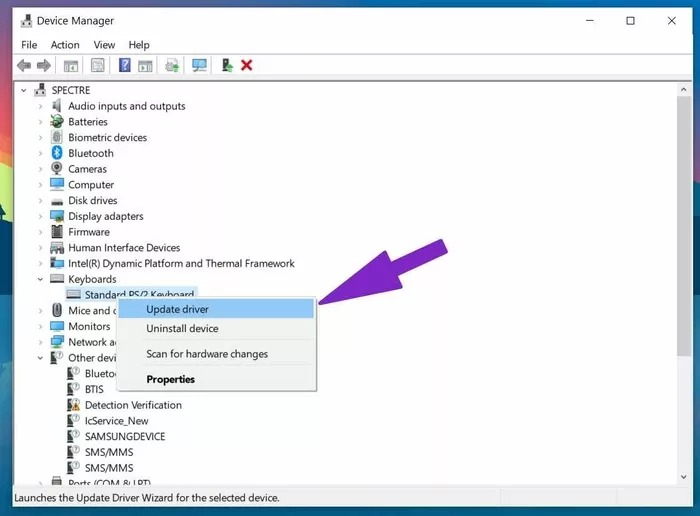This screenshot has height=516, width=700.
Task: Open the View menu
Action: (104, 45)
